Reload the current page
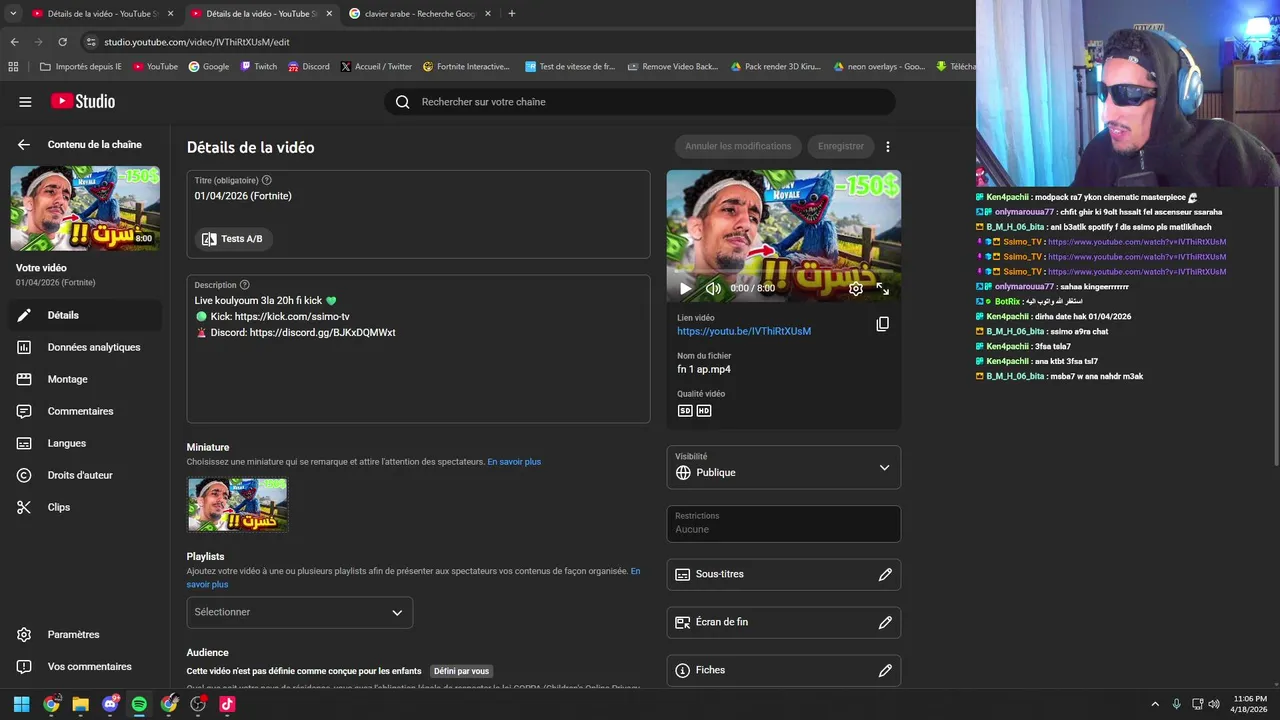Viewport: 1280px width, 720px height. pyautogui.click(x=62, y=42)
